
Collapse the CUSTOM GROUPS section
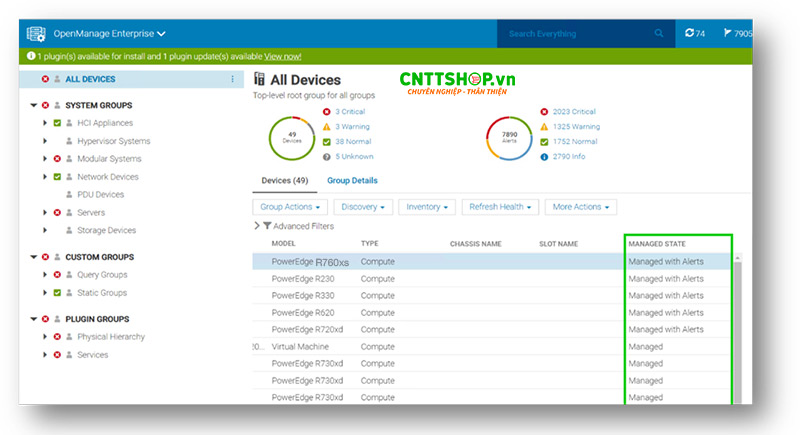pos(34,257)
